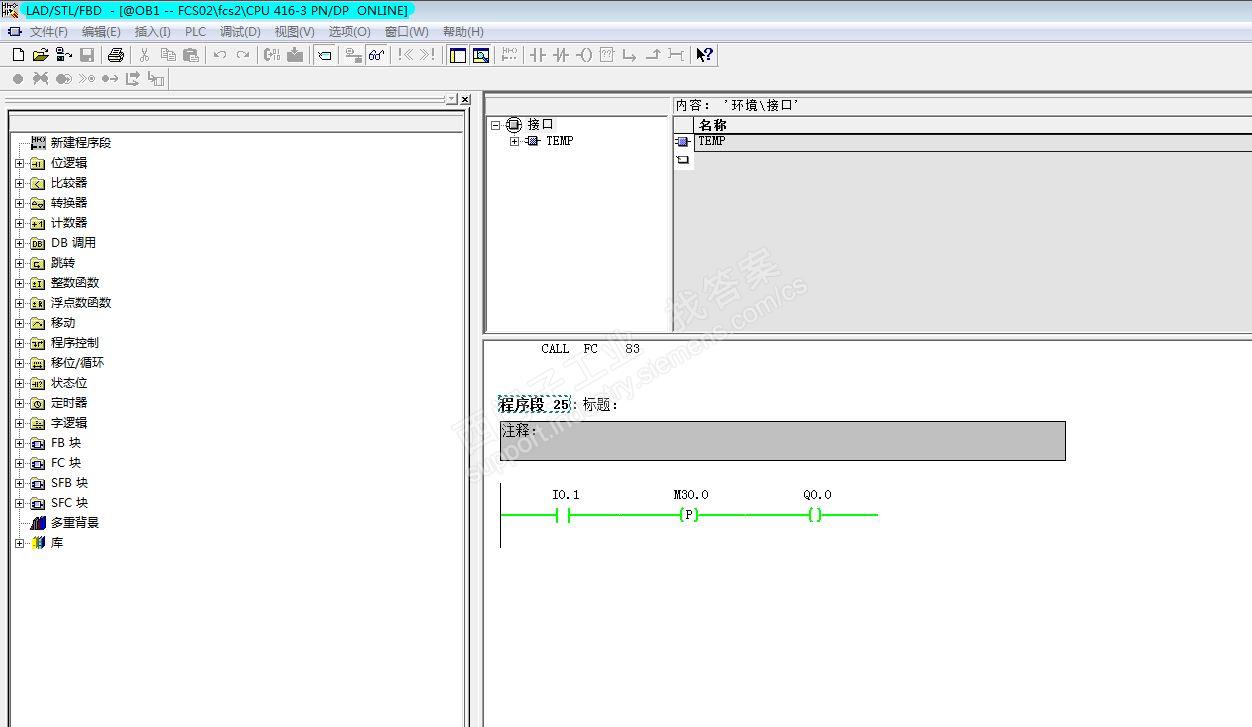Select the FB 块 folder
Image resolution: width=1252 pixels, height=727 pixels.
coord(66,443)
